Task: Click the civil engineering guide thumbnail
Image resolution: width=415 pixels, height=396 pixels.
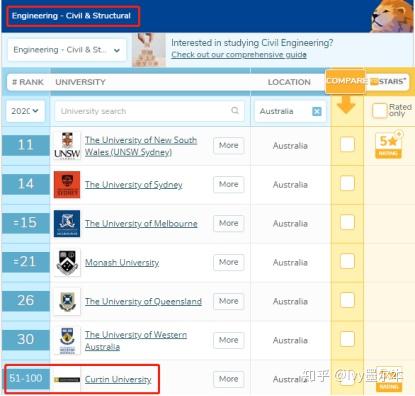Action: point(148,50)
